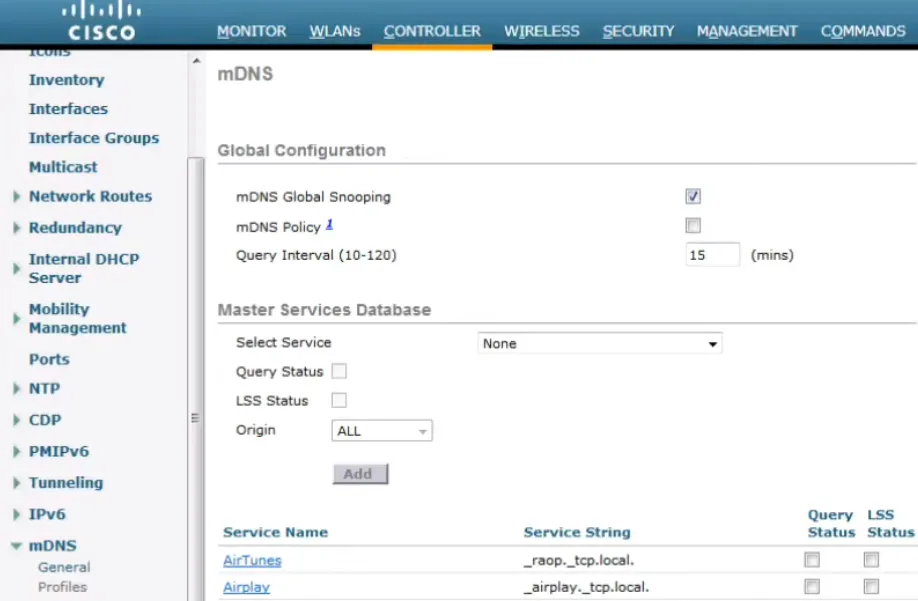Enable the mDNS Policy checkbox

tap(692, 225)
